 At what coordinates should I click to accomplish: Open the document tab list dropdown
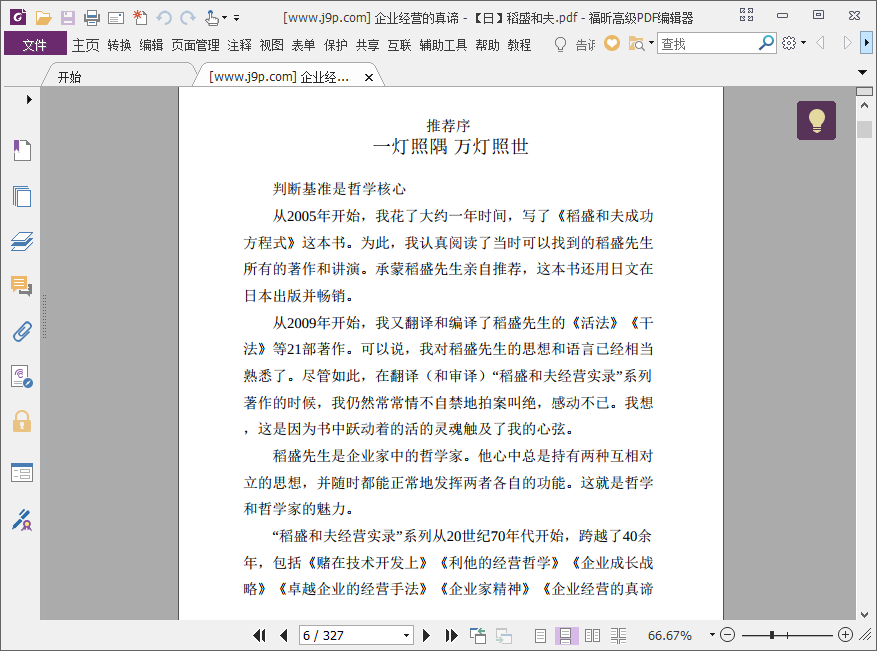pyautogui.click(x=862, y=72)
